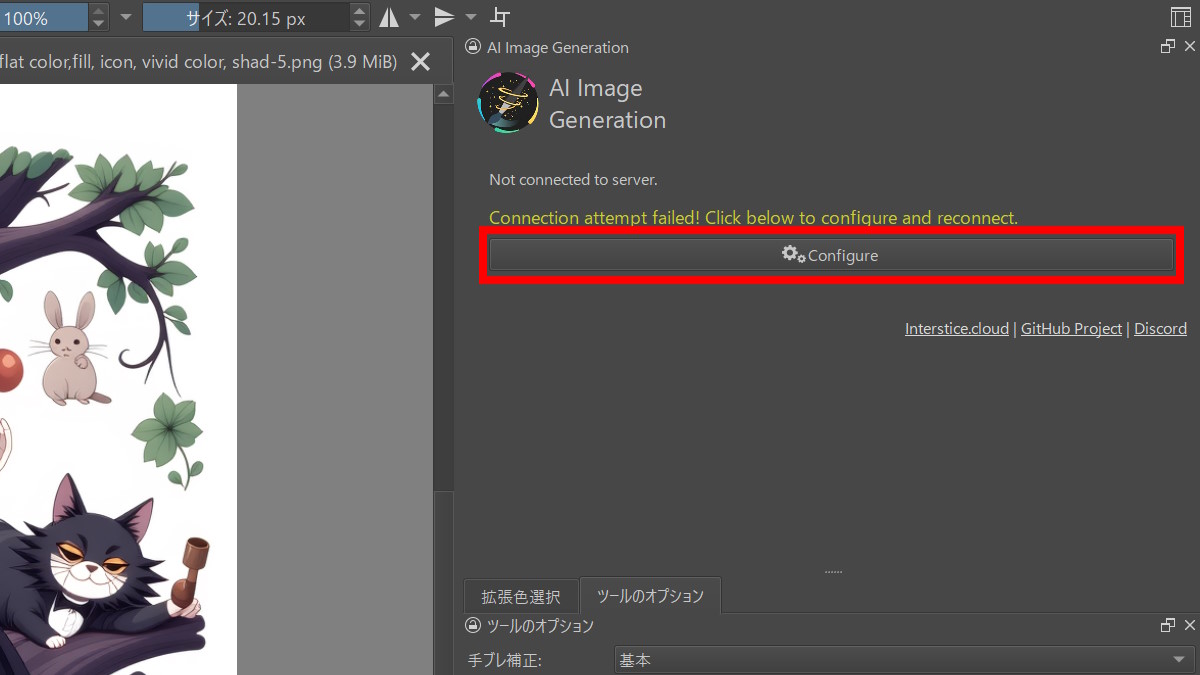Decrease the 100% value with the down arrow
The image size is (1200, 675).
[98, 24]
